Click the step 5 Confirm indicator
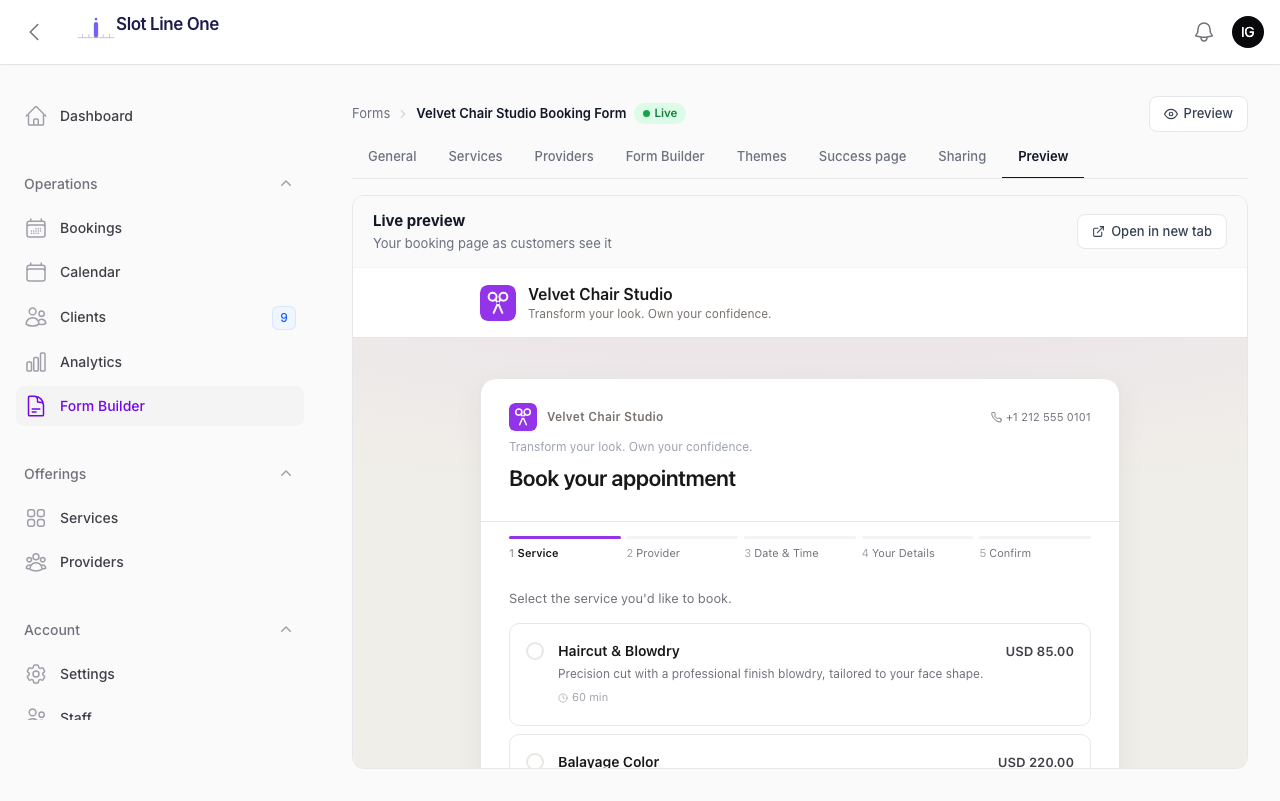This screenshot has width=1280, height=801. click(1035, 548)
